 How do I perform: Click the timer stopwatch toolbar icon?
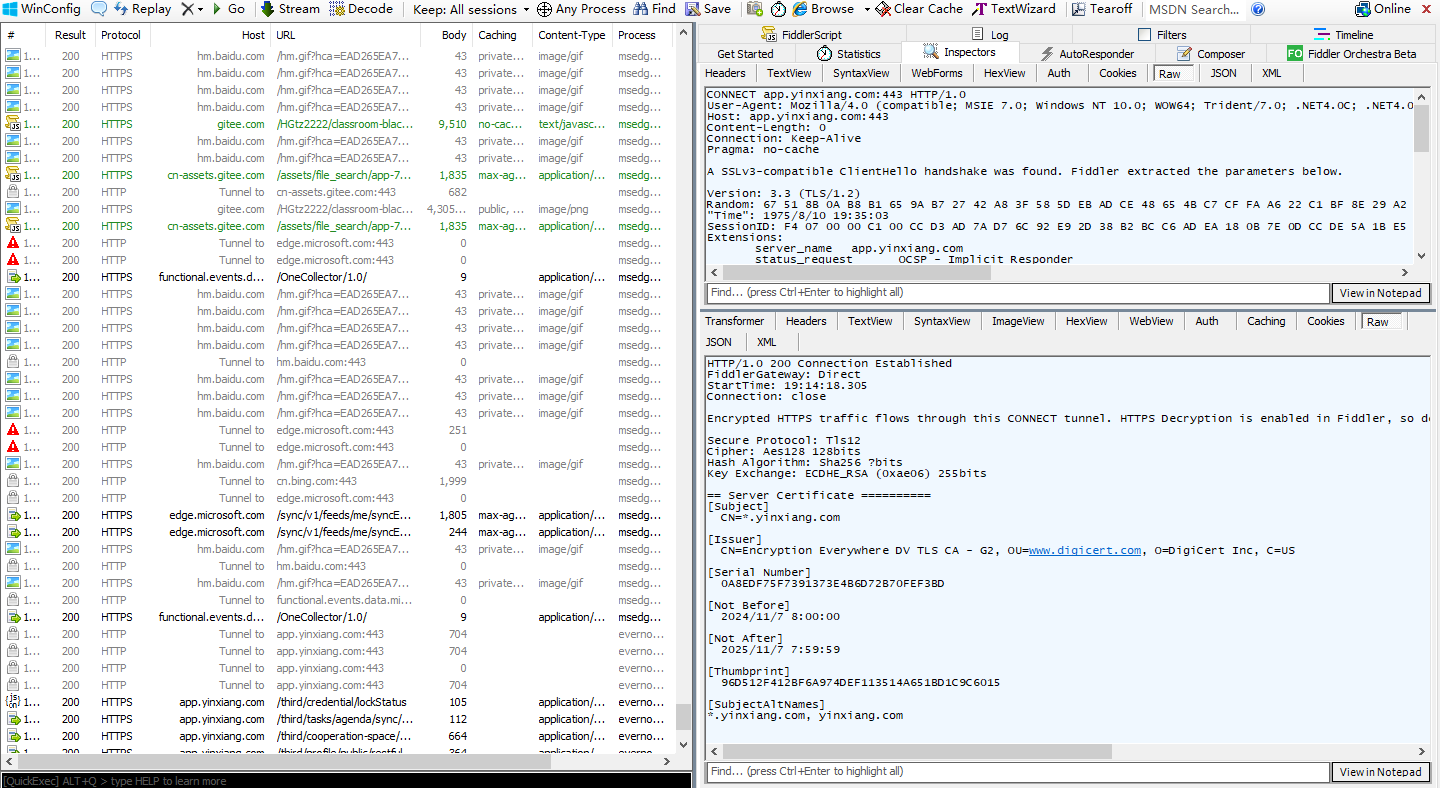click(779, 9)
